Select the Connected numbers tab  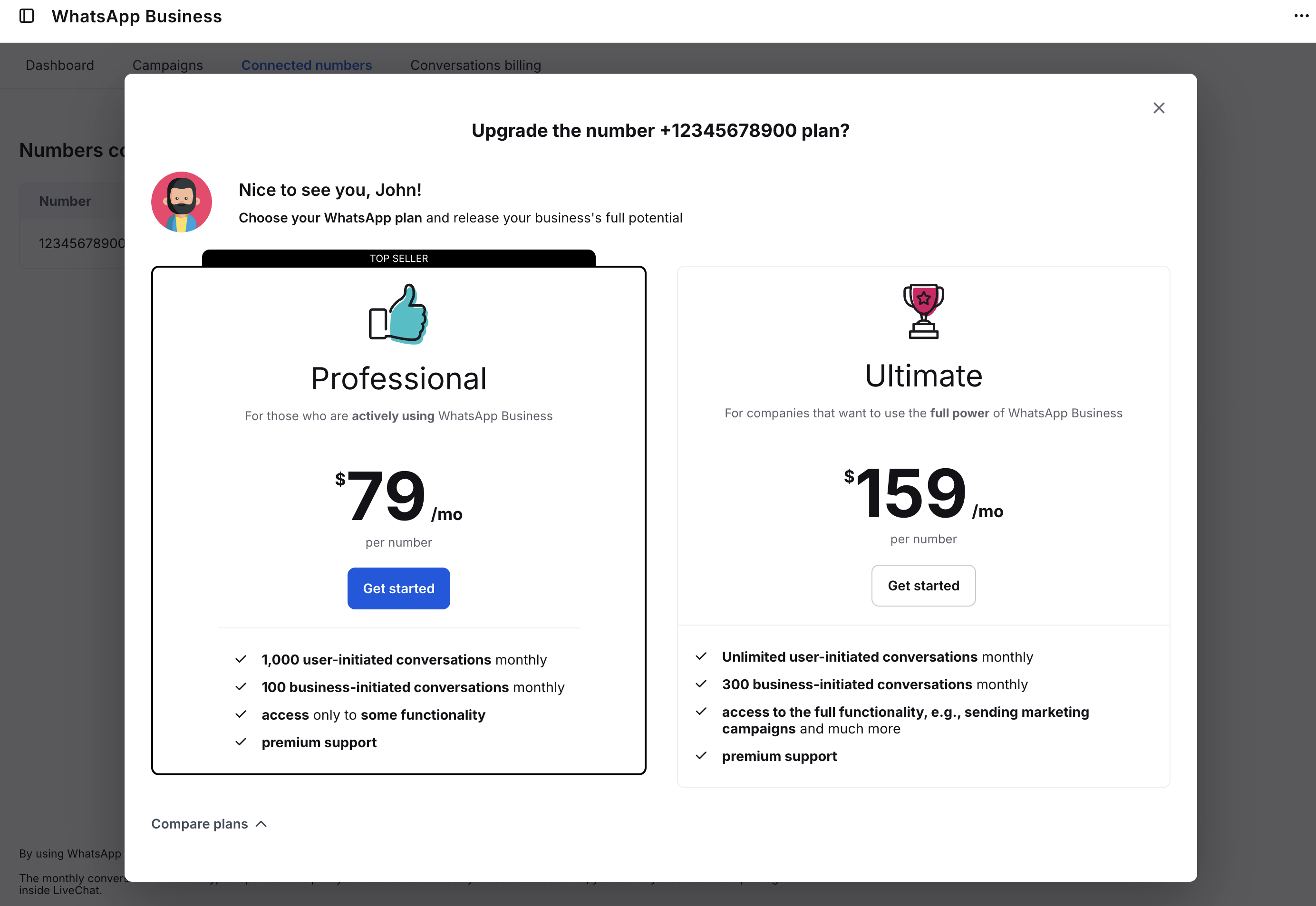click(307, 65)
